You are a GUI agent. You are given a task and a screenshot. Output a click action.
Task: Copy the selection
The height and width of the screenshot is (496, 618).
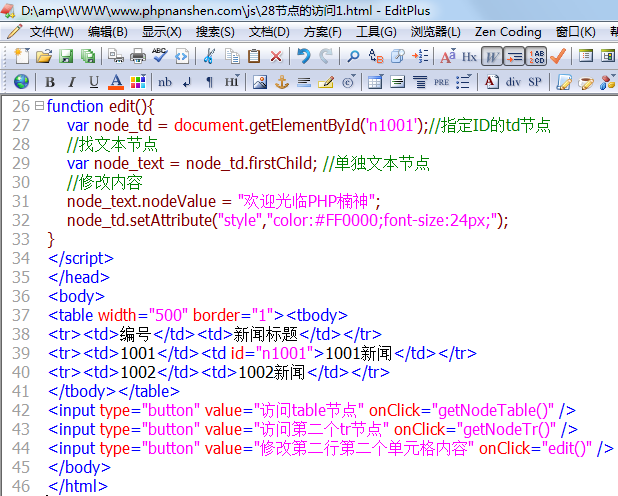(x=232, y=56)
